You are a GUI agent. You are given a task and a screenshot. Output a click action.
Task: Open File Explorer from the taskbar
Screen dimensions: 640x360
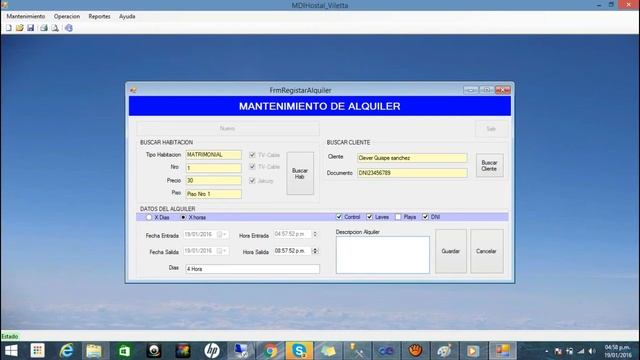pyautogui.click(x=94, y=351)
